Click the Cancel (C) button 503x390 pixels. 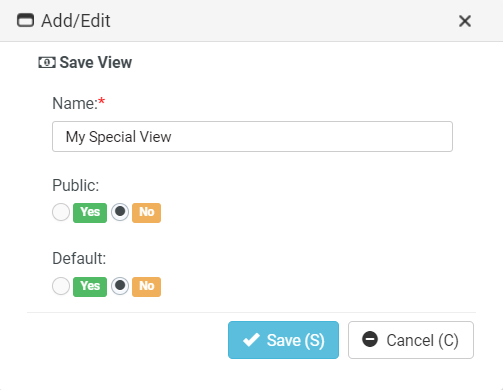pyautogui.click(x=411, y=340)
